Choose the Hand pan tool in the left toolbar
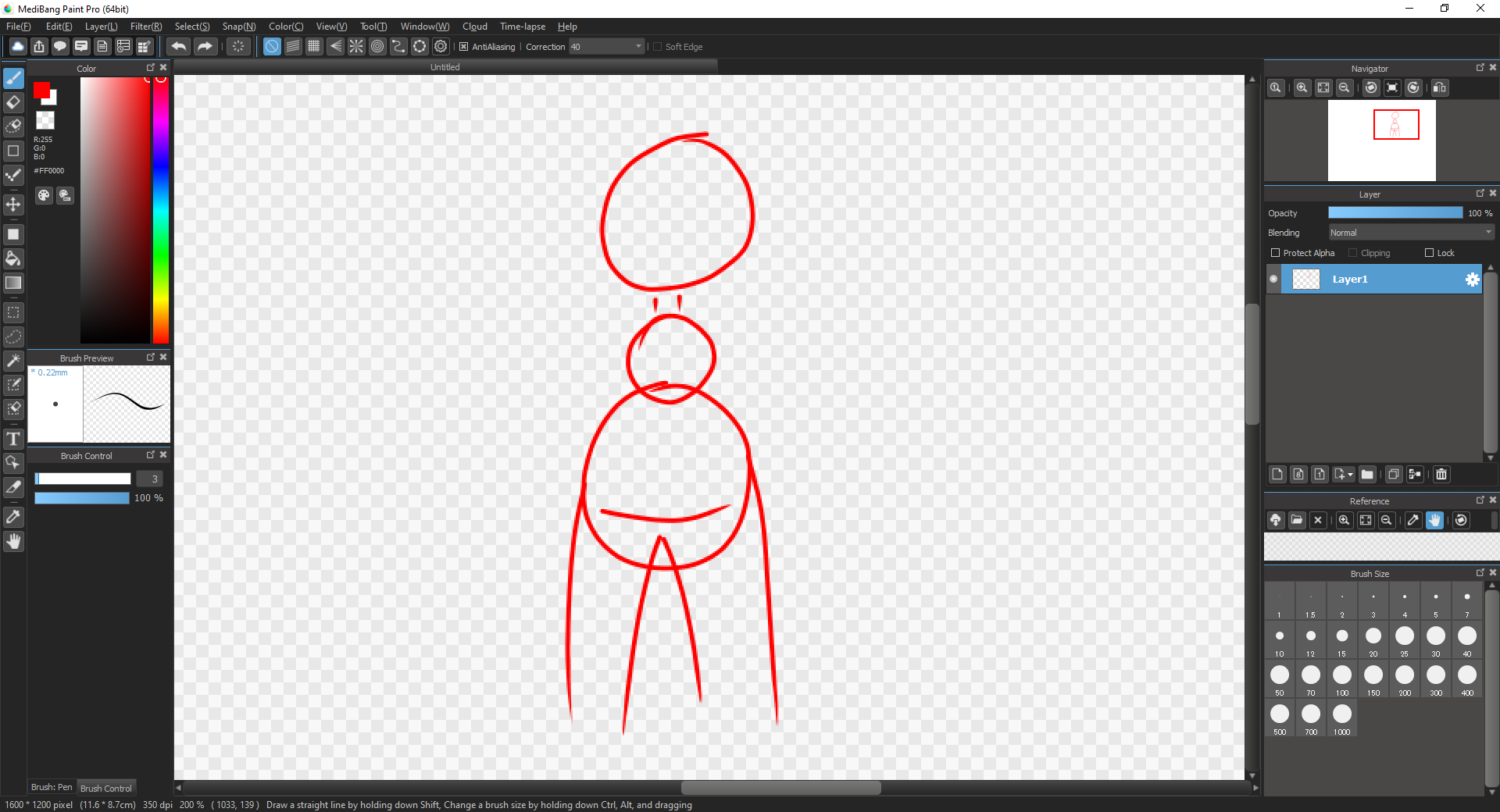1500x812 pixels. (13, 541)
